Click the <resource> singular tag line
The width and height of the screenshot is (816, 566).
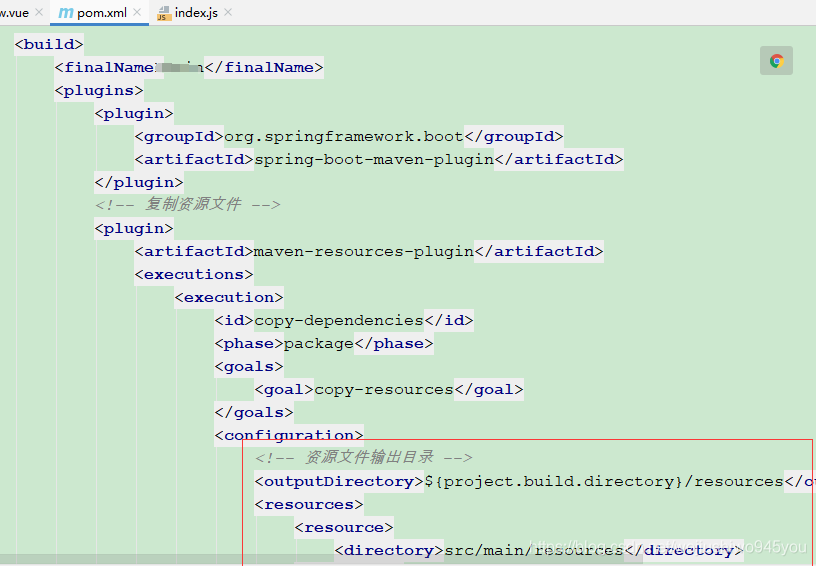tap(344, 528)
